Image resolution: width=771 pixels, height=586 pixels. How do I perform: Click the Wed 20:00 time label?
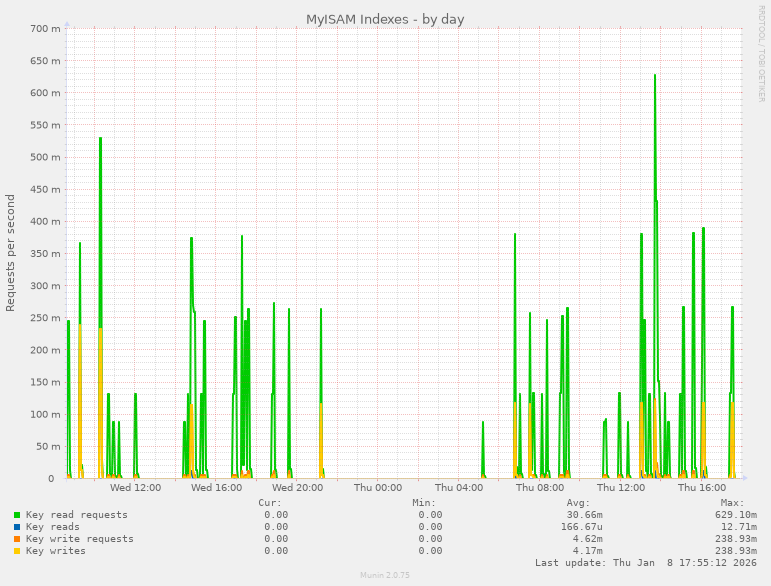[297, 488]
